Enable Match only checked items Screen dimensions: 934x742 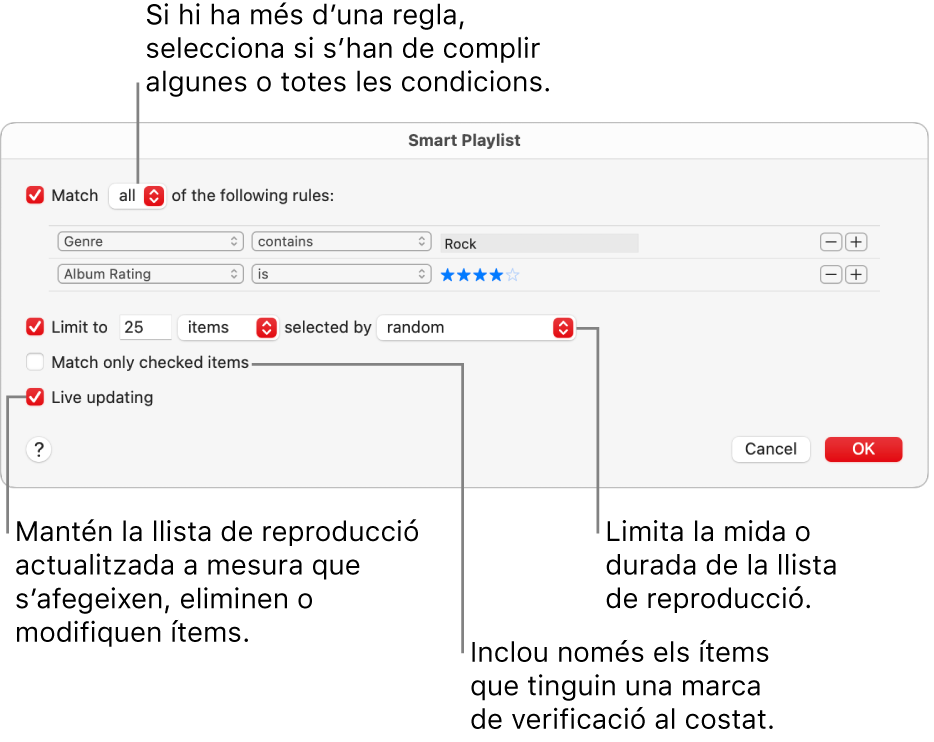(35, 362)
